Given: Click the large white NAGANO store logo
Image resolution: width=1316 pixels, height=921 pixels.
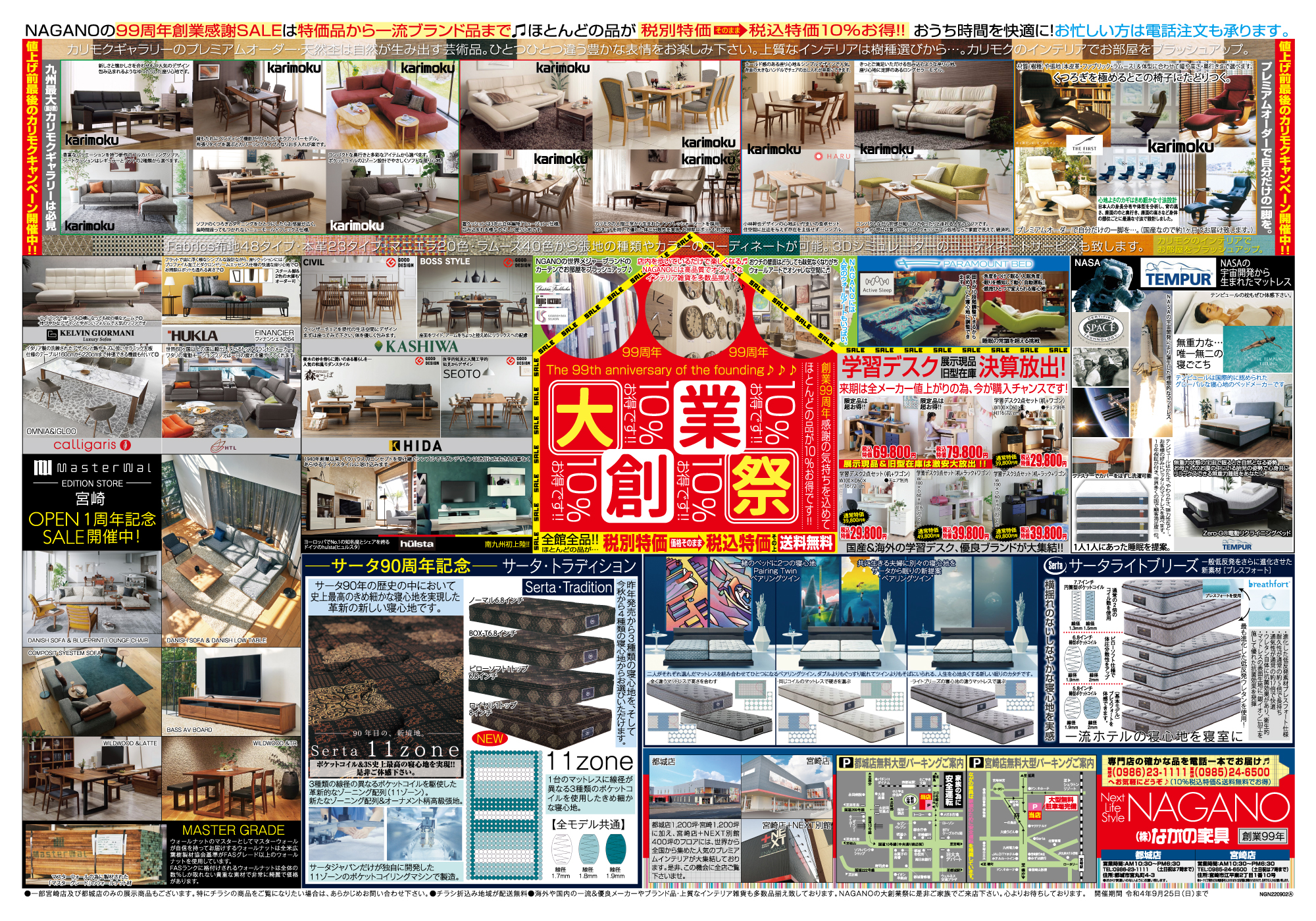Looking at the screenshot, I should click(x=1209, y=807).
